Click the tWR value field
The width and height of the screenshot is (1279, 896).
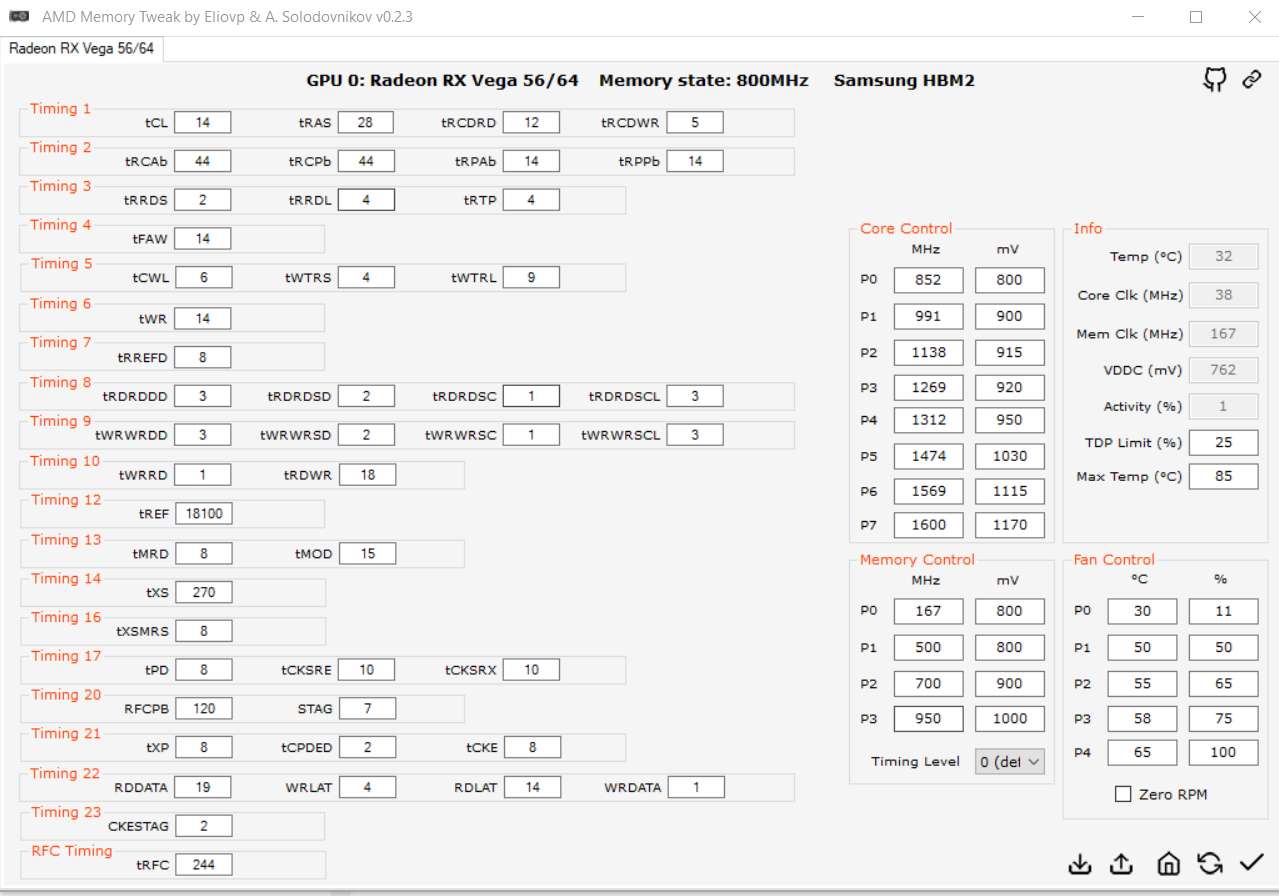(x=203, y=318)
